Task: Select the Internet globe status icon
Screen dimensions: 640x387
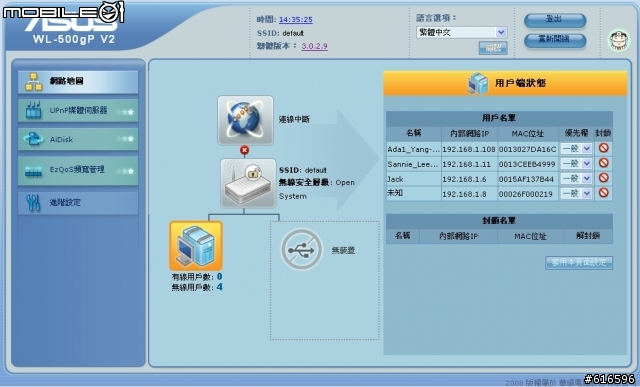Action: point(245,120)
